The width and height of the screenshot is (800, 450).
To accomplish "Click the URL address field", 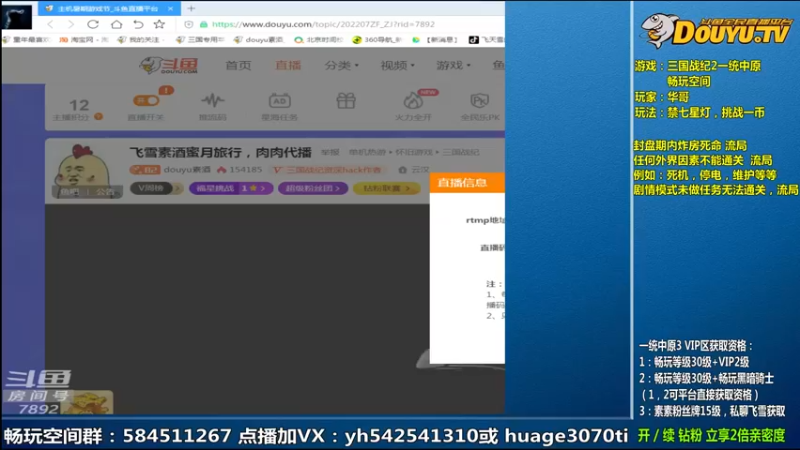I will [323, 24].
